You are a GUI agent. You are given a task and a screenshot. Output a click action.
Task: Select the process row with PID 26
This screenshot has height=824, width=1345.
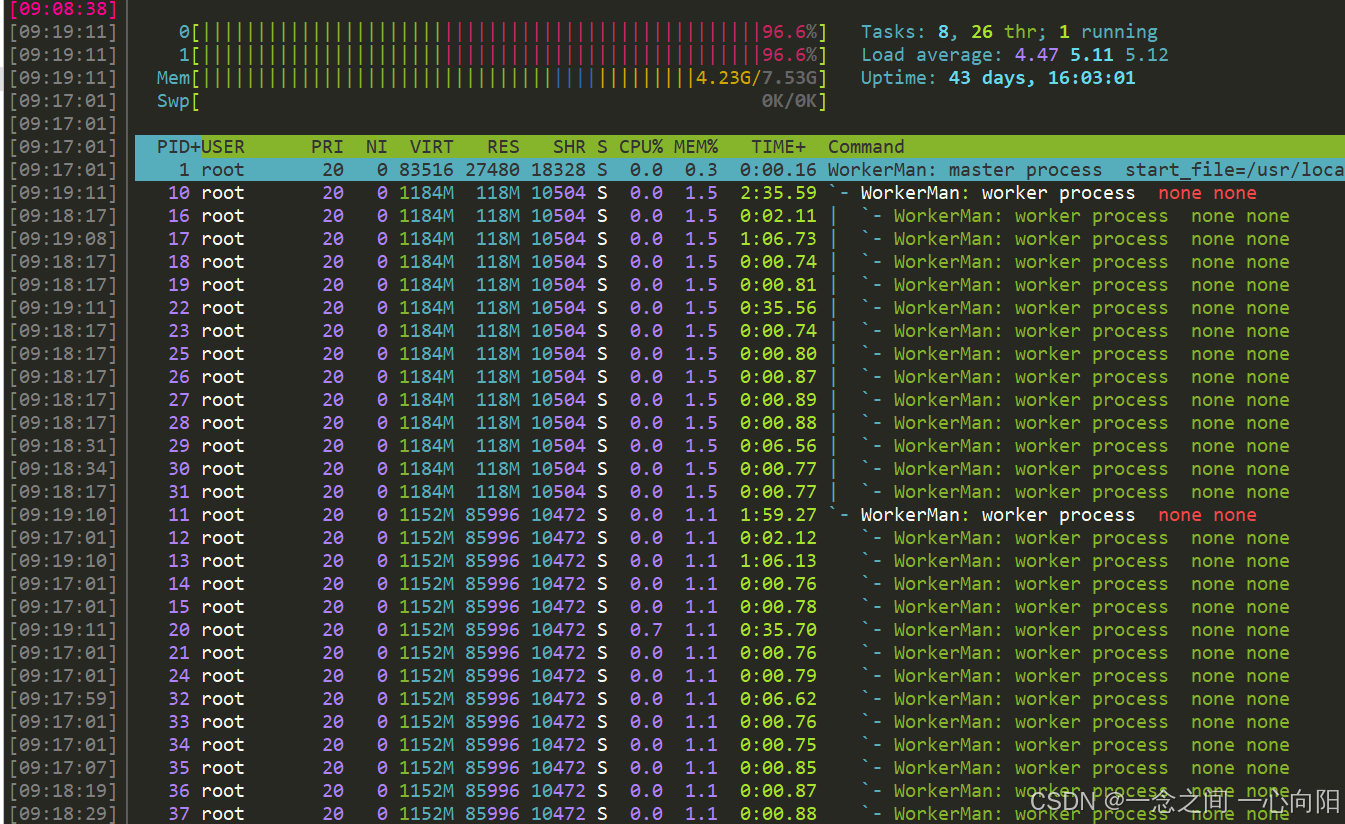(x=740, y=377)
